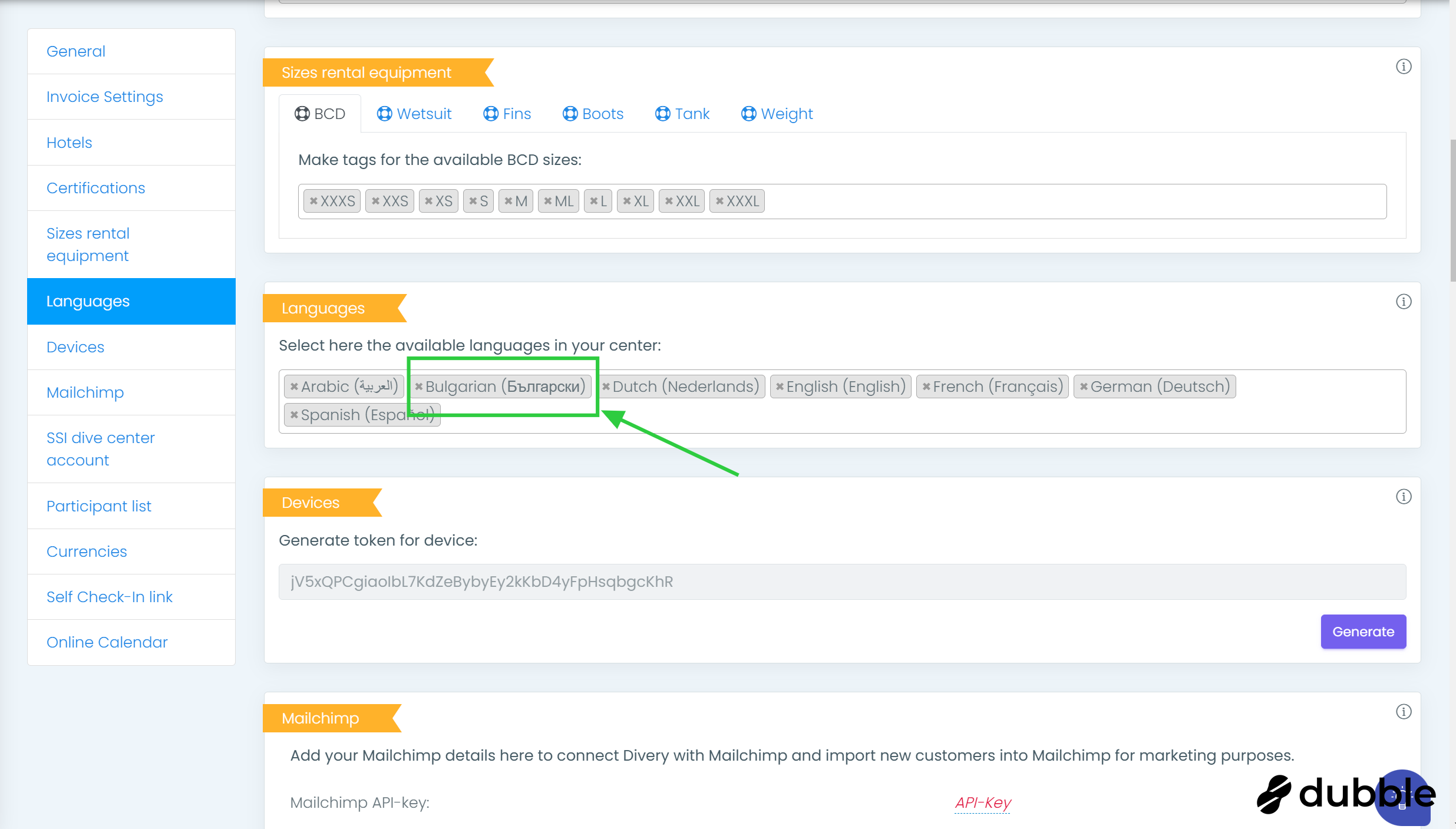Open the Fins sizes tab
Screen dimensions: 1456x829
[x=507, y=114]
